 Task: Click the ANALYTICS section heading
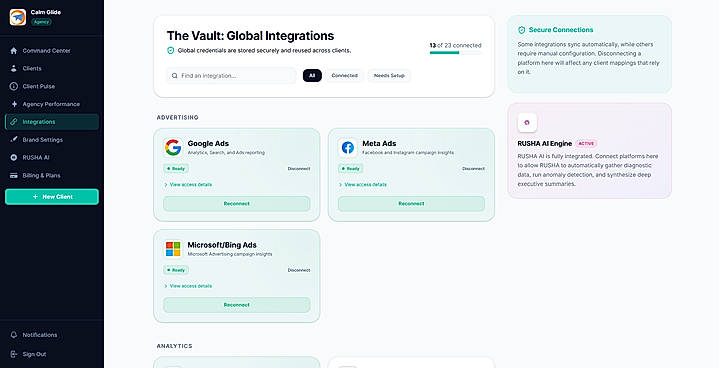[174, 346]
